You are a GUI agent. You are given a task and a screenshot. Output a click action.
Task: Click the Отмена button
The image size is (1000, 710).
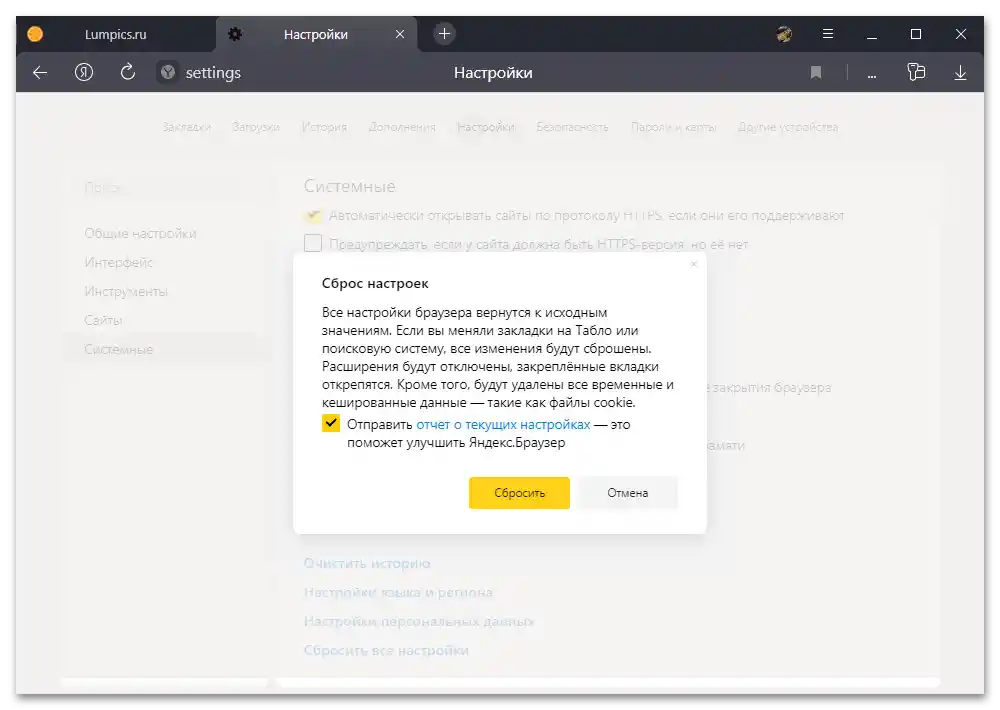(x=628, y=492)
